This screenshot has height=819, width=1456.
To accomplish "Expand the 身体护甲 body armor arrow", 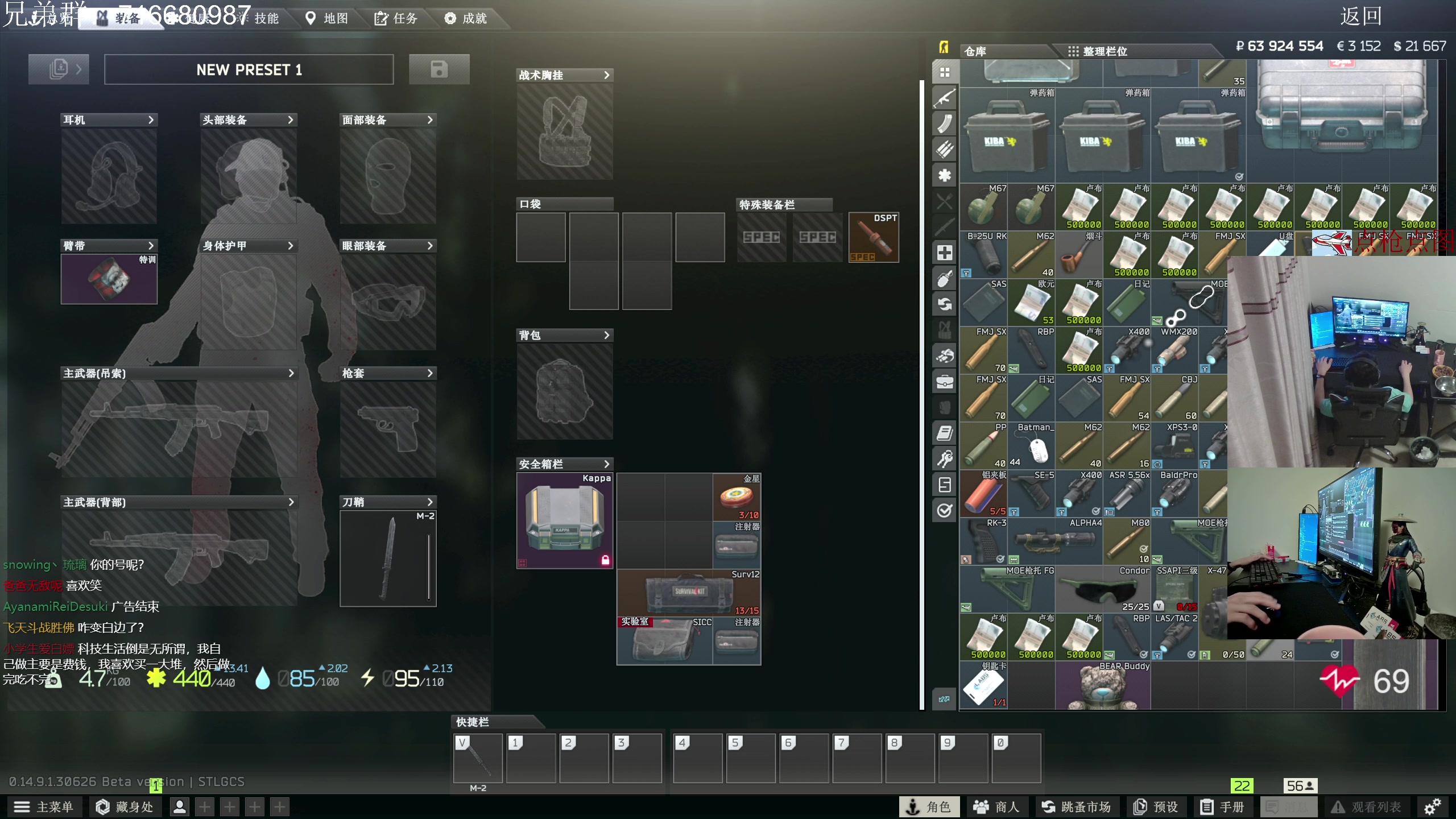I will [x=291, y=246].
